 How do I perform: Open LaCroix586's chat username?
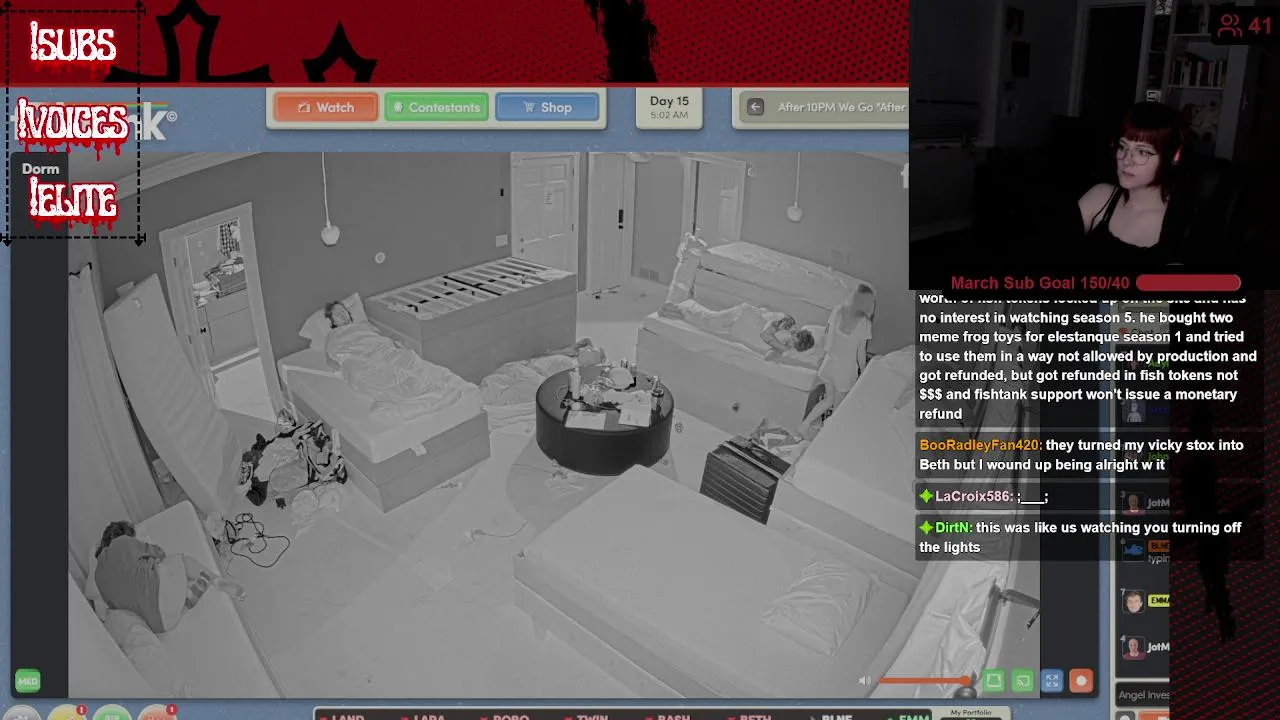coord(974,496)
